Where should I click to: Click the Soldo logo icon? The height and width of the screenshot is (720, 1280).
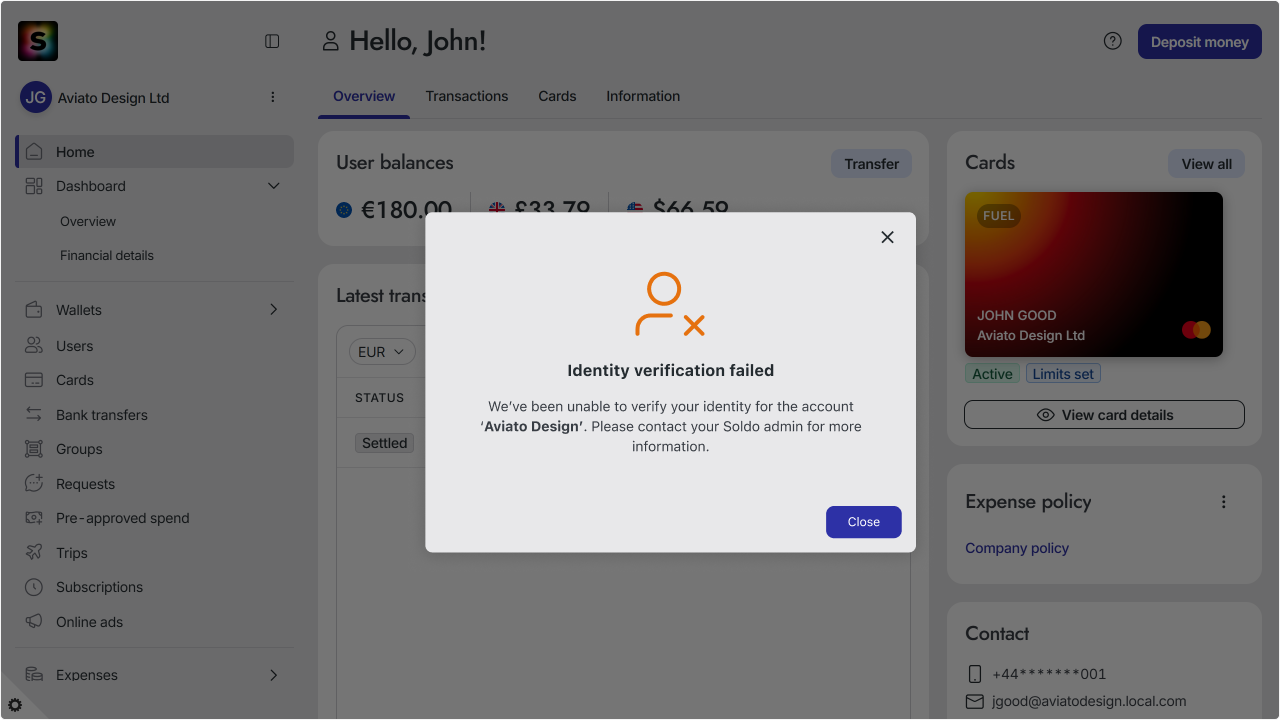point(38,41)
